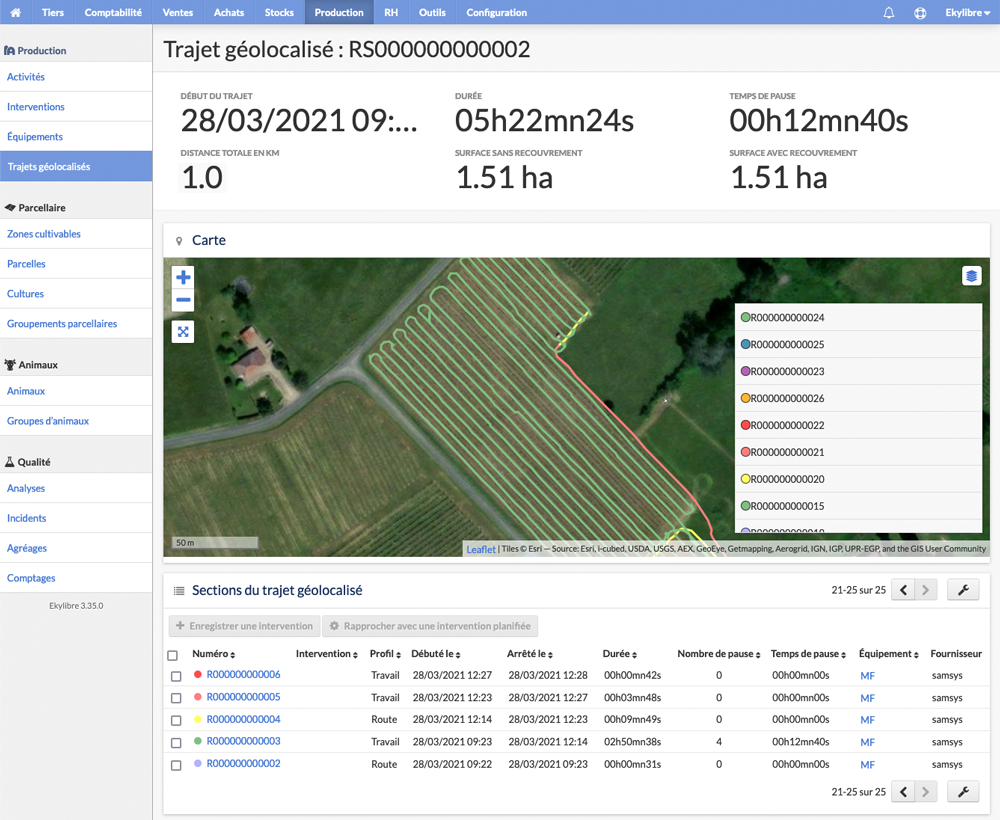Click the list icon beside Sections title
The width and height of the screenshot is (1000, 820).
(x=179, y=590)
